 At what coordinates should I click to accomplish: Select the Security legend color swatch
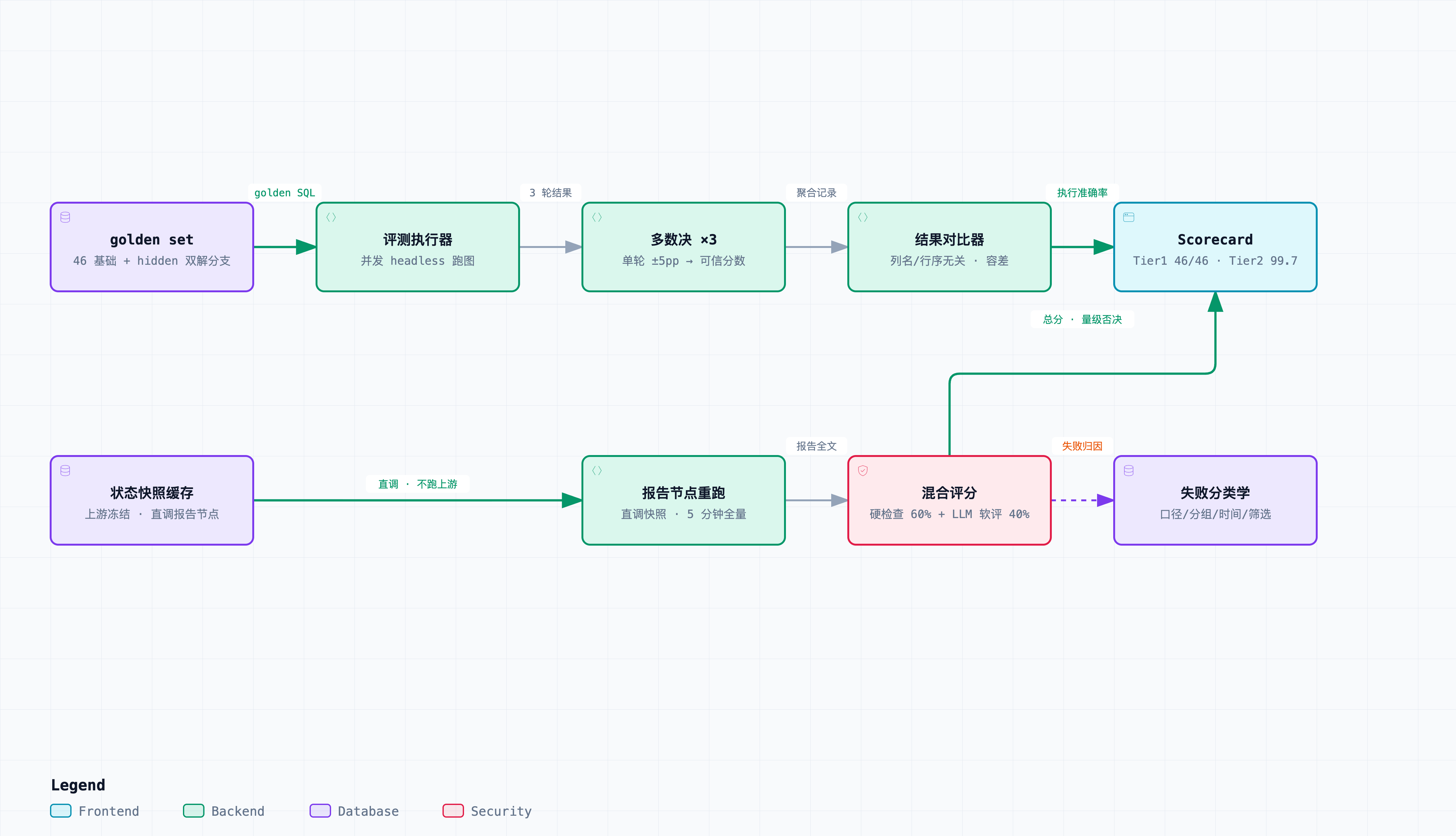(453, 811)
